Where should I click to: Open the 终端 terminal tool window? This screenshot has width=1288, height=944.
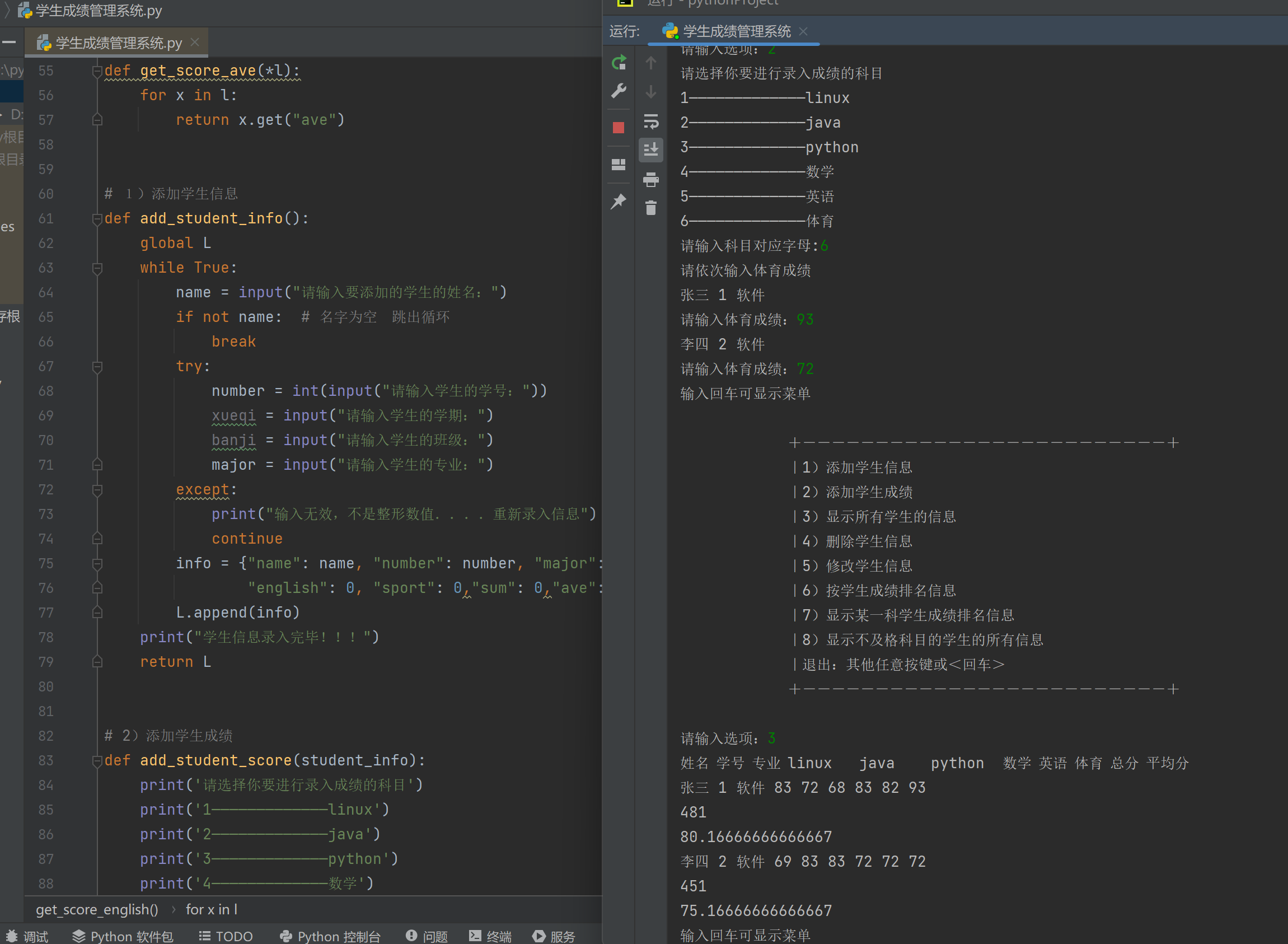click(491, 936)
